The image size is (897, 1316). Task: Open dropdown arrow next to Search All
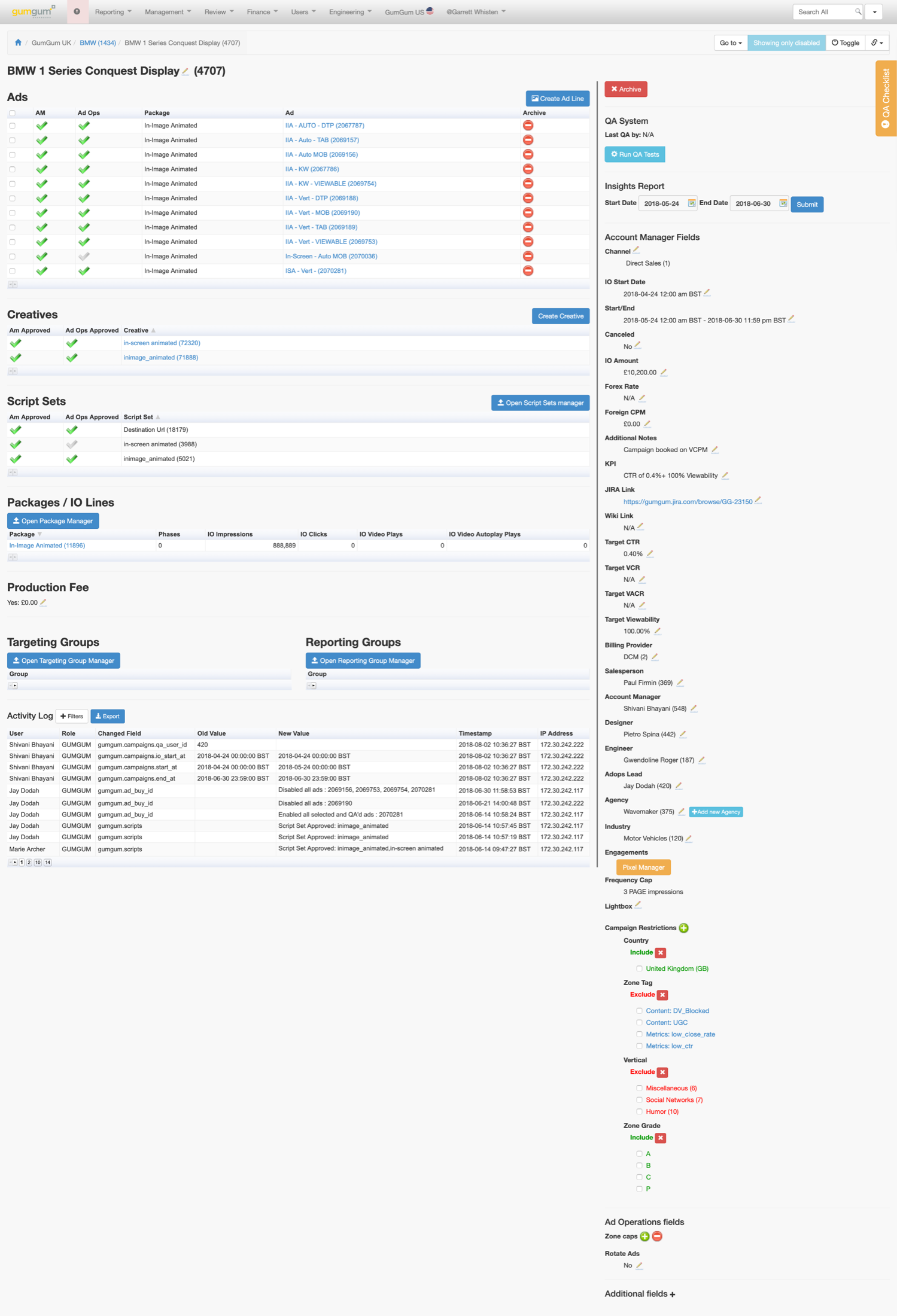[x=875, y=12]
